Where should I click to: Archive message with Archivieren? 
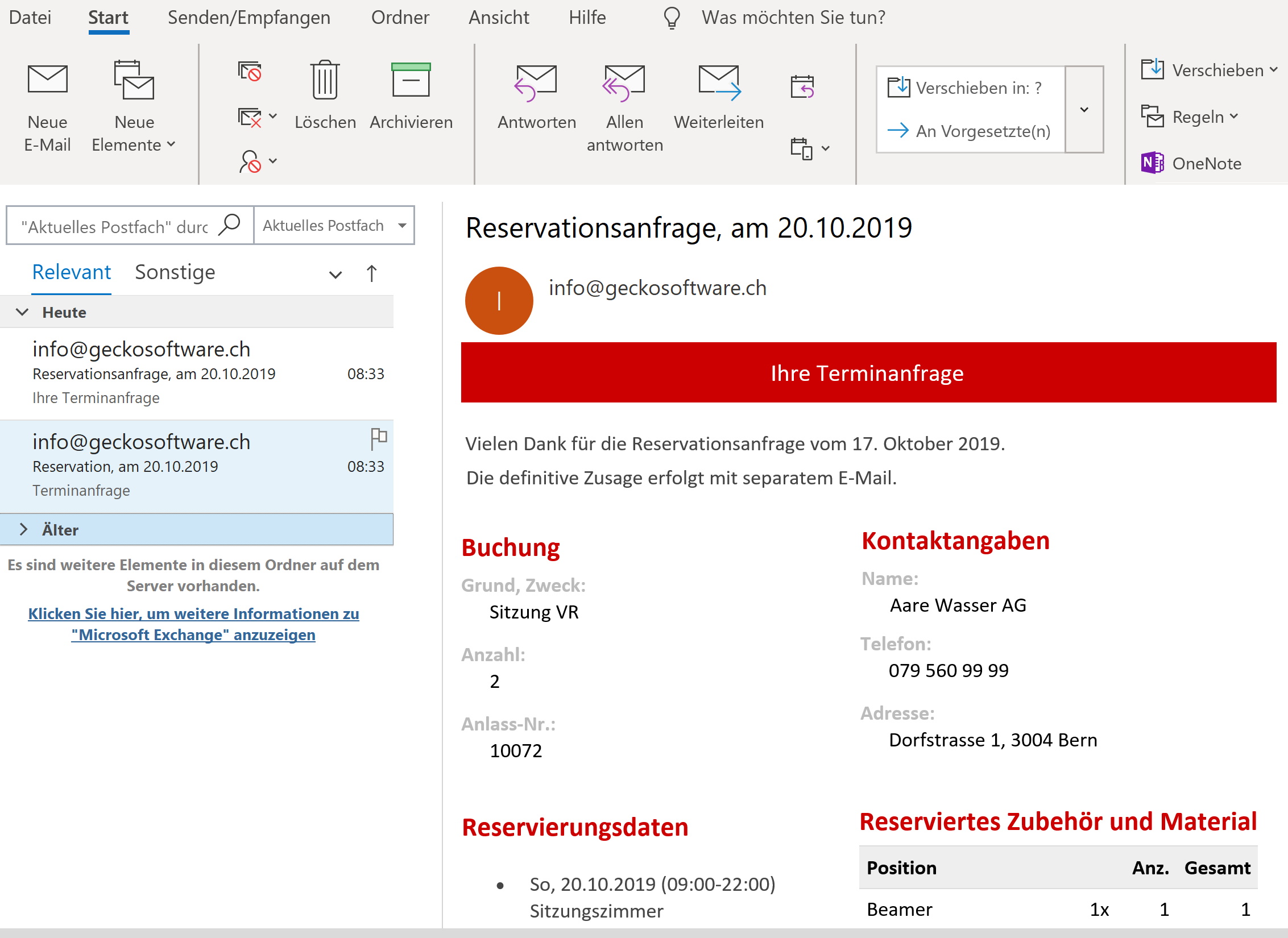coord(411,97)
